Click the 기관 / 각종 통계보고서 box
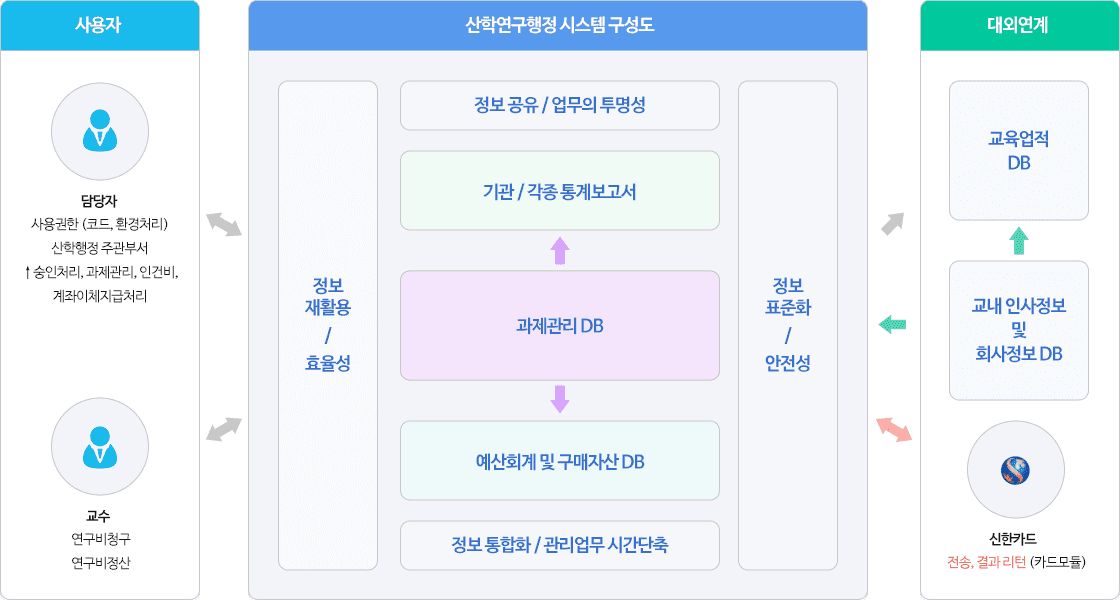1120x600 pixels. [559, 190]
